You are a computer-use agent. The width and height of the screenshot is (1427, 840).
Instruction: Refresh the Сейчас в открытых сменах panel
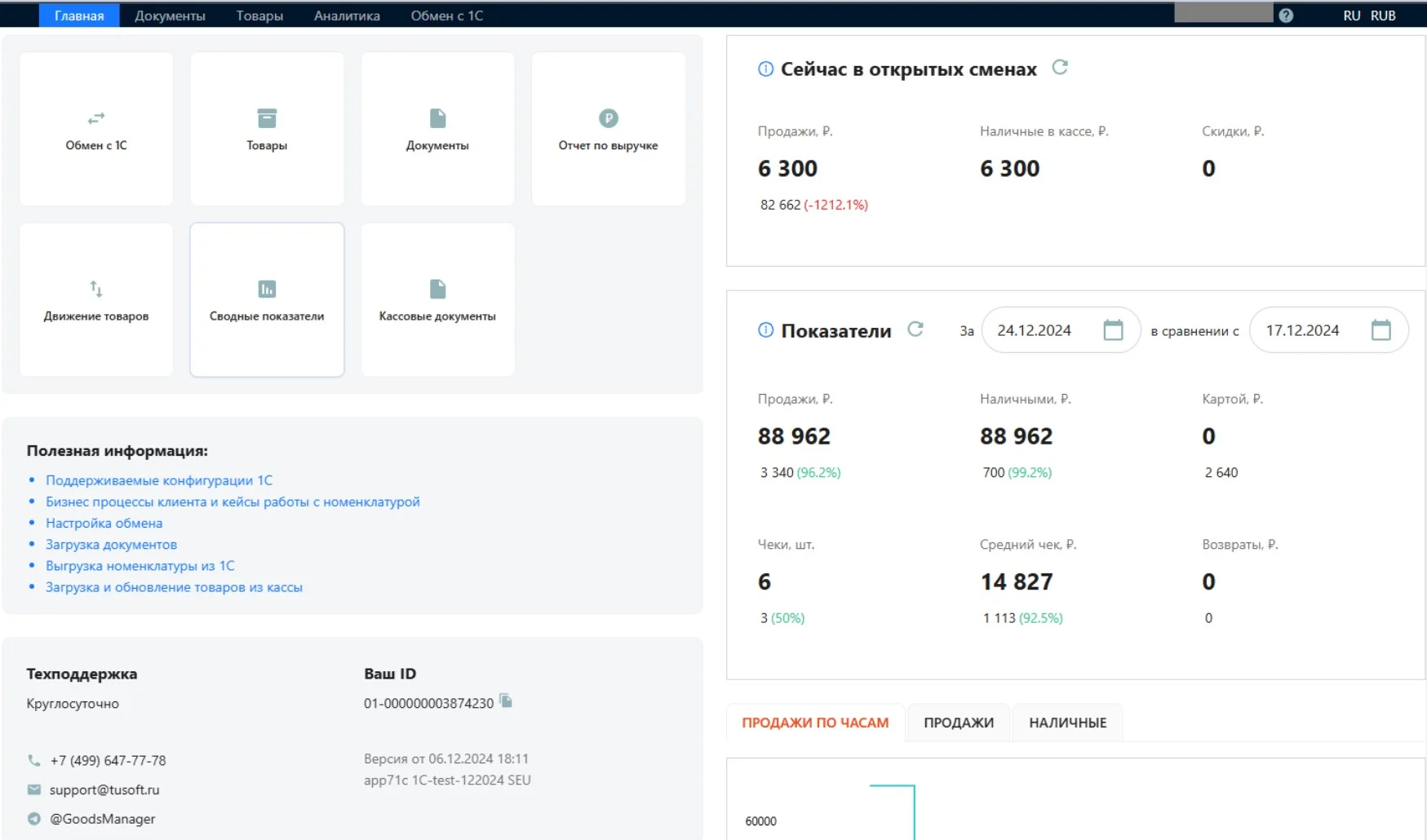(1060, 67)
